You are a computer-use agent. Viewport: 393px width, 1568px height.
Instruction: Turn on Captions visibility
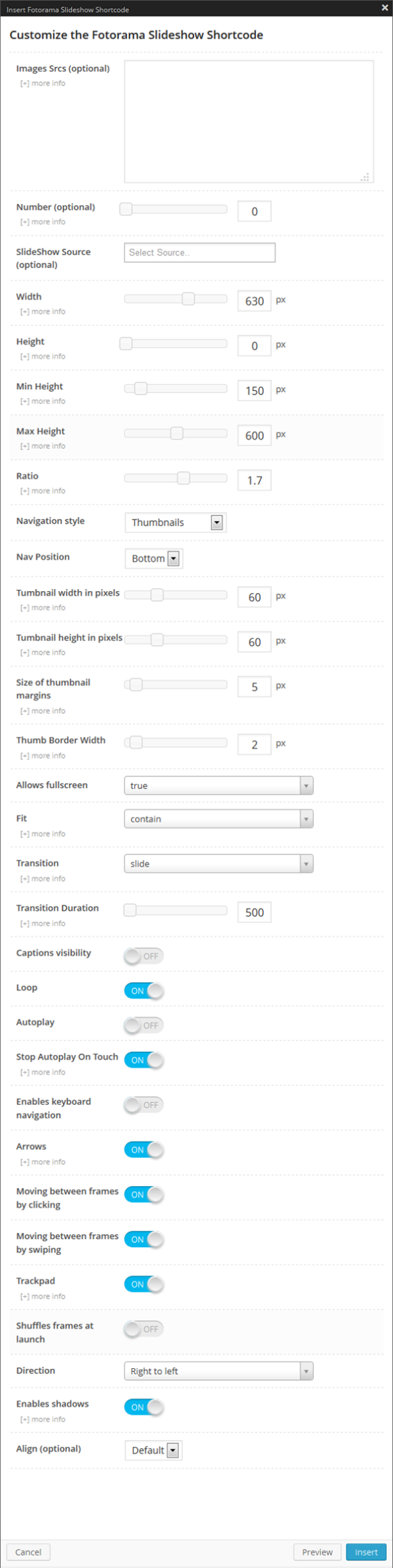pos(143,956)
